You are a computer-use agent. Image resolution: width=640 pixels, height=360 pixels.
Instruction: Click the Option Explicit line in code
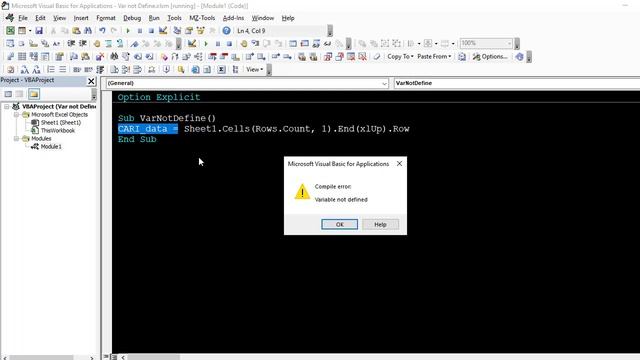tap(159, 97)
